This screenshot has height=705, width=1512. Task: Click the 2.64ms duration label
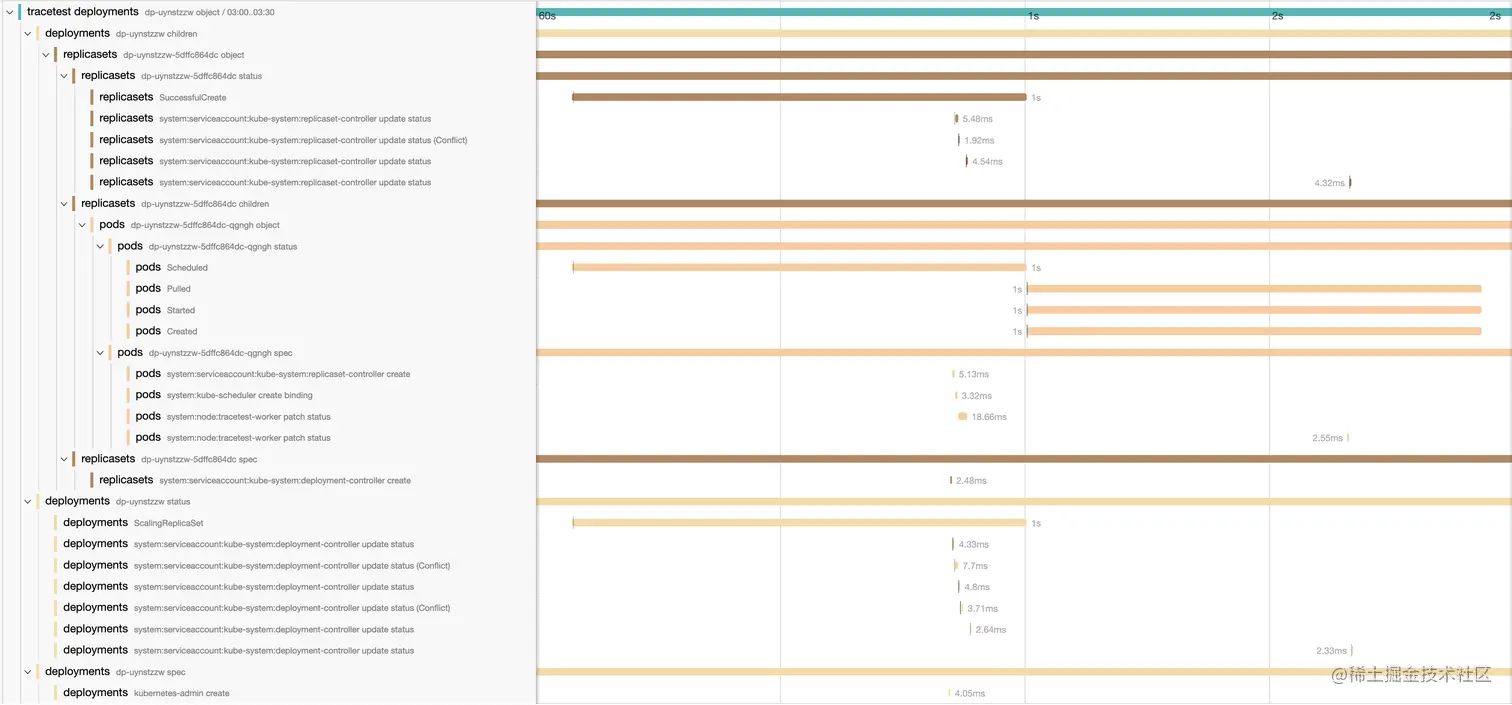991,630
